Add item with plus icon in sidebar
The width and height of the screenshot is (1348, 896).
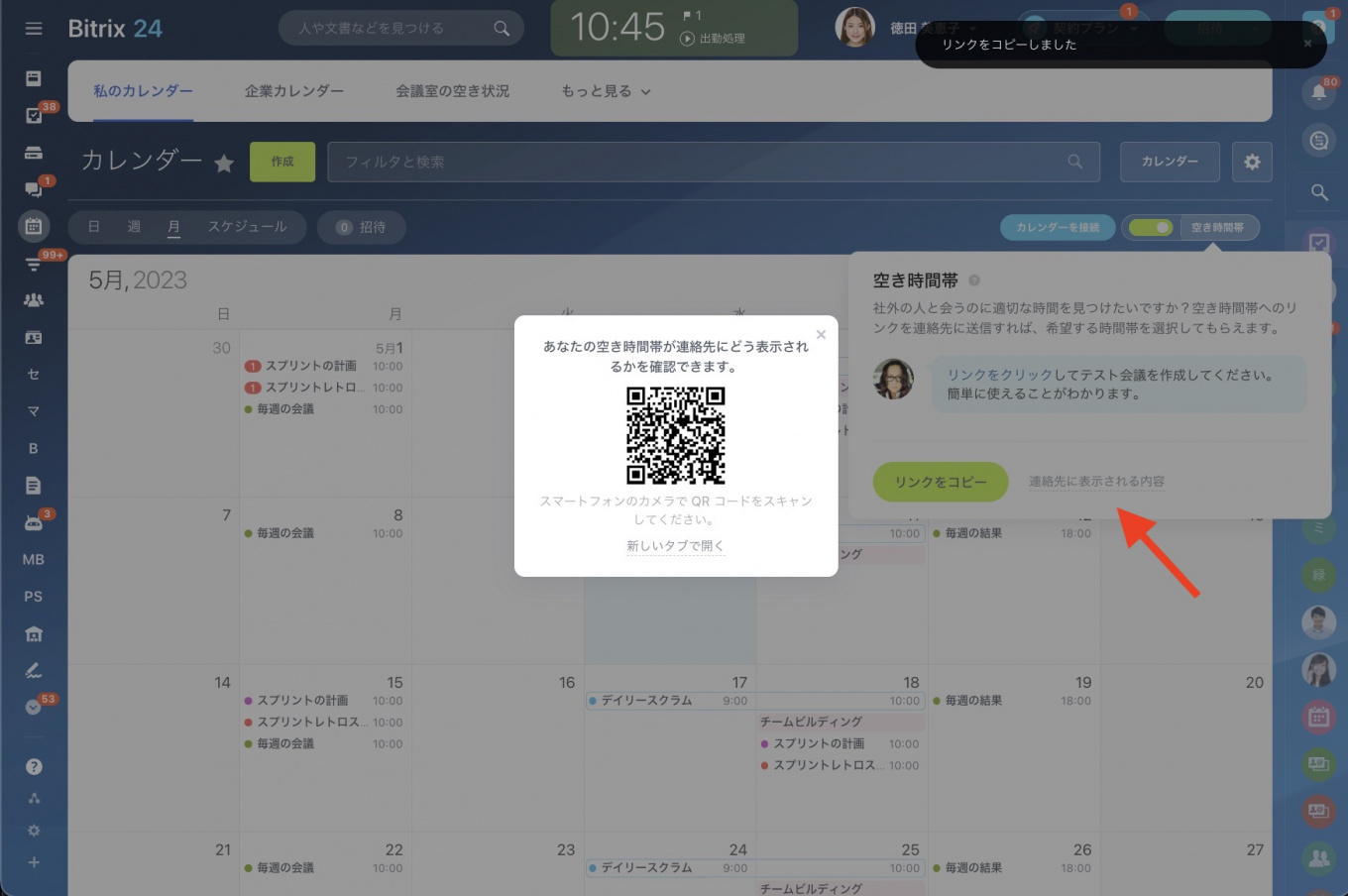tap(34, 862)
